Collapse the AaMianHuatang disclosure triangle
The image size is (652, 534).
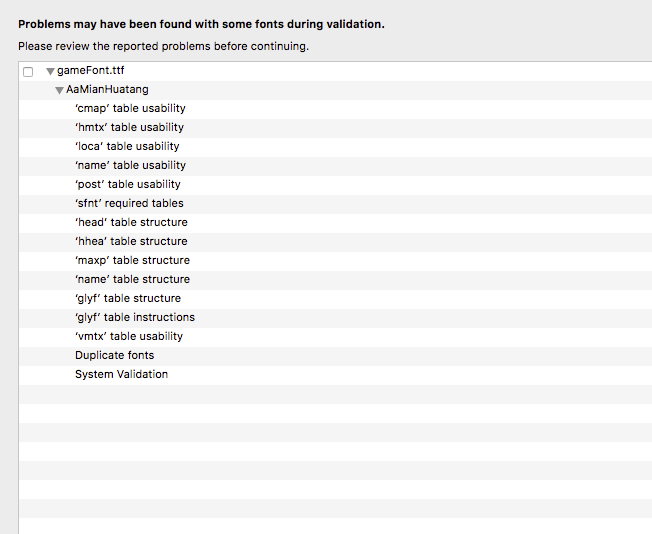(x=60, y=90)
